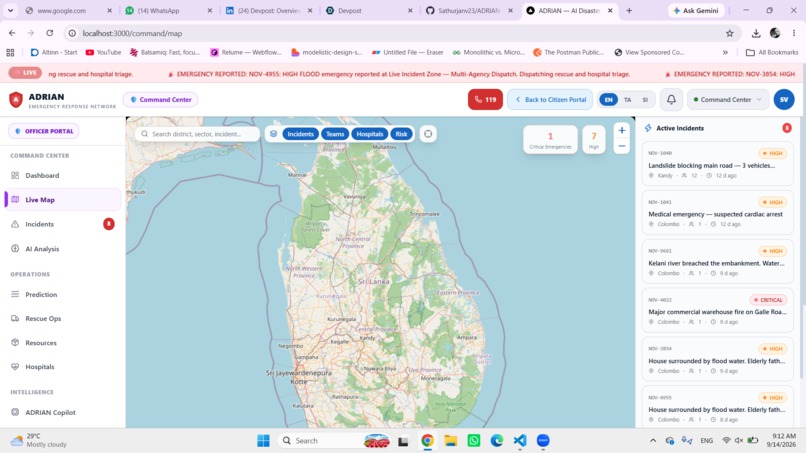Toggle the Hospitals map layer filter
The image size is (806, 453).
coord(370,134)
